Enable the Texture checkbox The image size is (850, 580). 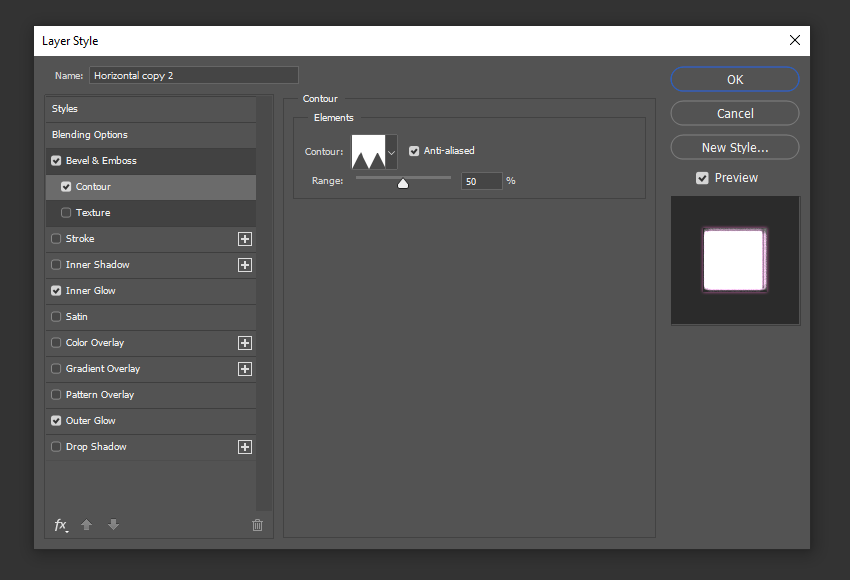66,212
